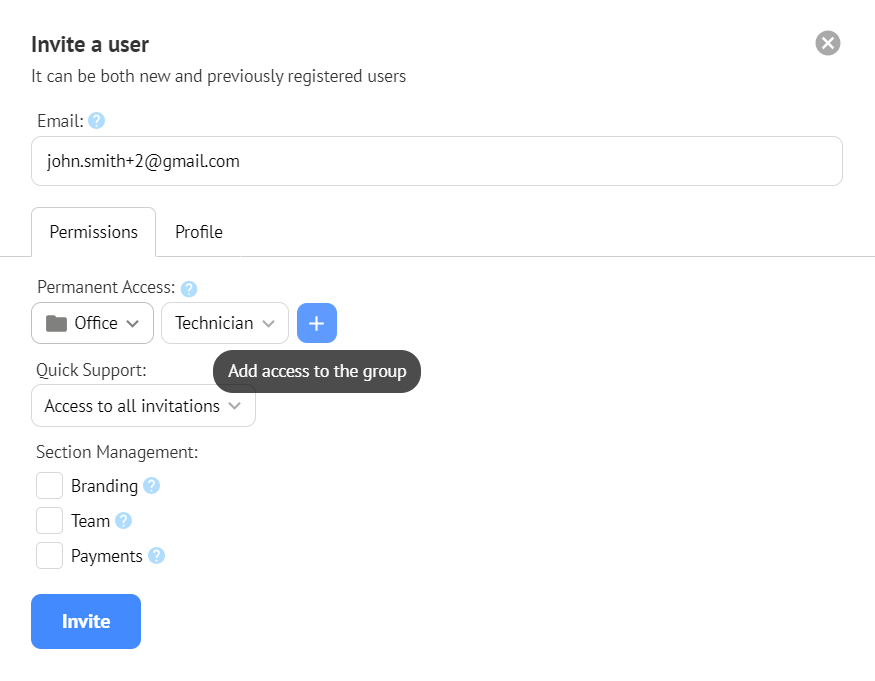Open the Access to all invitations dropdown
The image size is (875, 681).
point(143,406)
